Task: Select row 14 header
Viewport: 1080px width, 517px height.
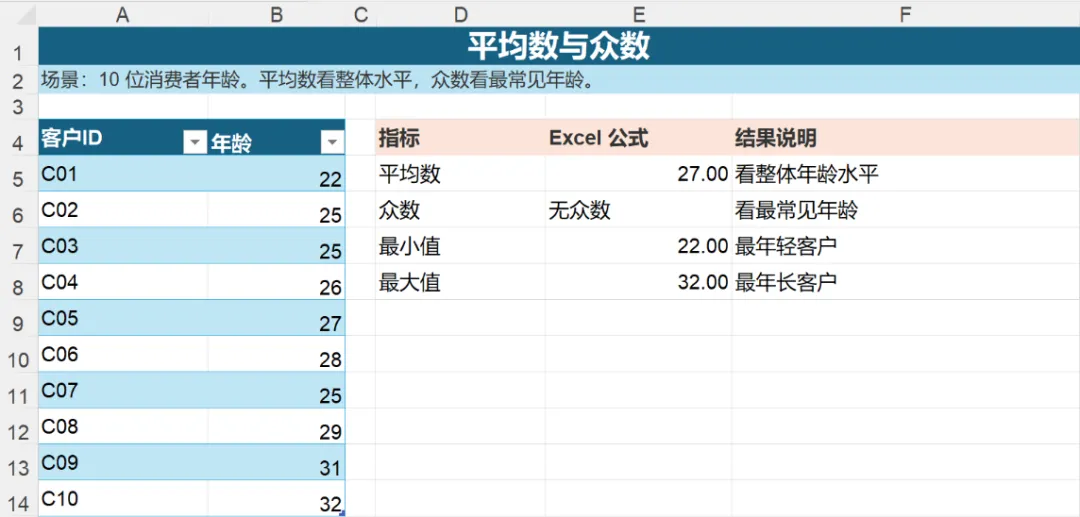Action: (x=19, y=498)
